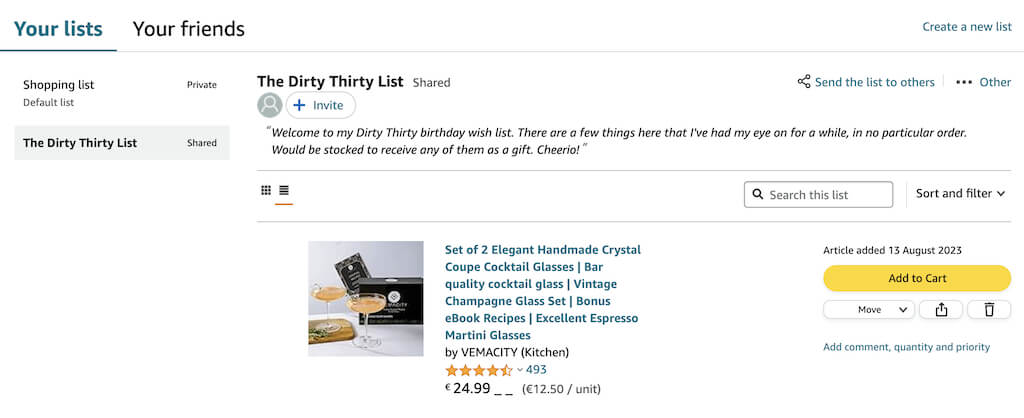1024x418 pixels.
Task: View the 493 ratings link
Action: [x=536, y=370]
